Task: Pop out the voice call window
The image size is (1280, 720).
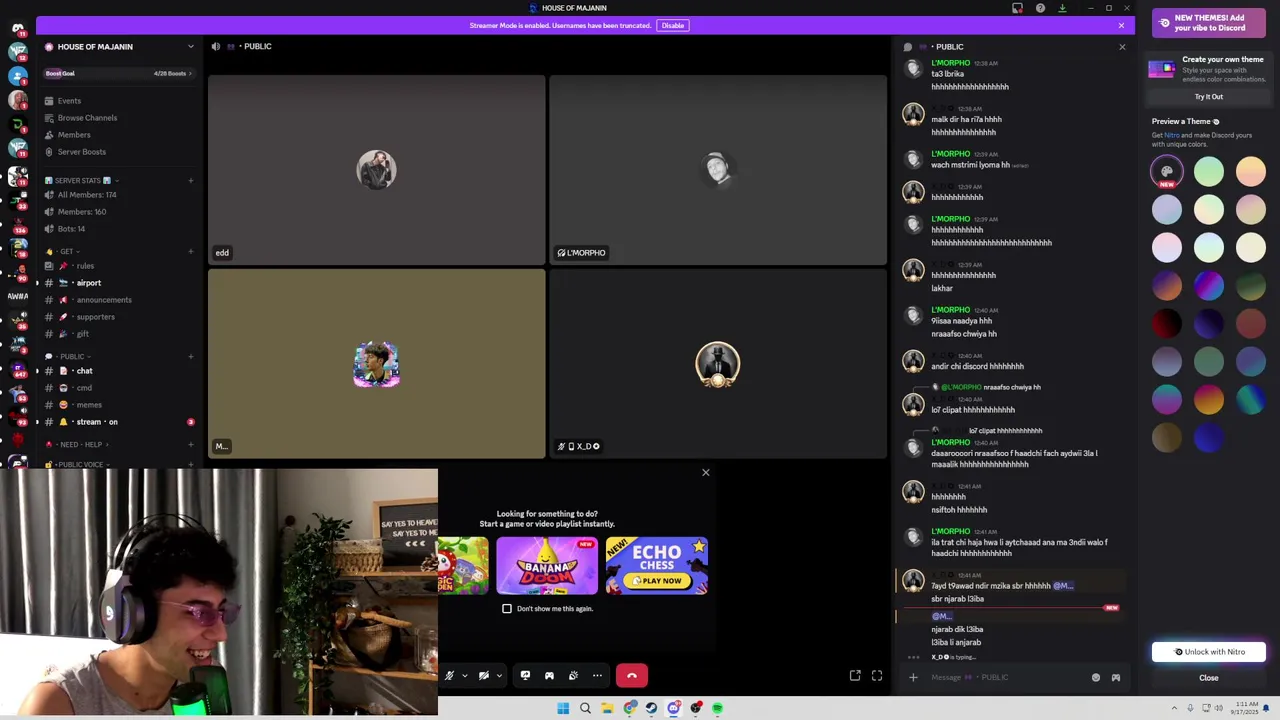Action: (855, 676)
